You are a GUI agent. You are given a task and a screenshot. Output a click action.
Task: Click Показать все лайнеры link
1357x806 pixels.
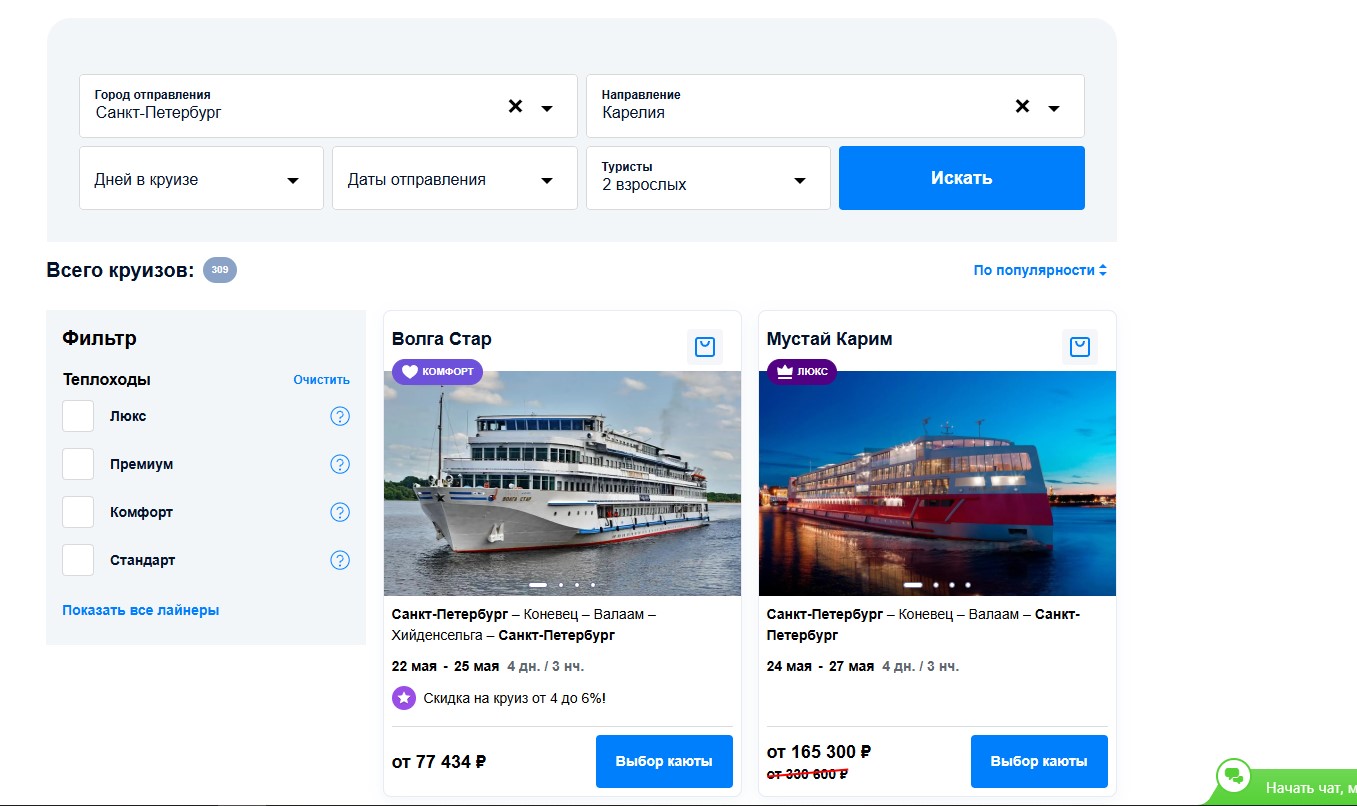pos(141,610)
